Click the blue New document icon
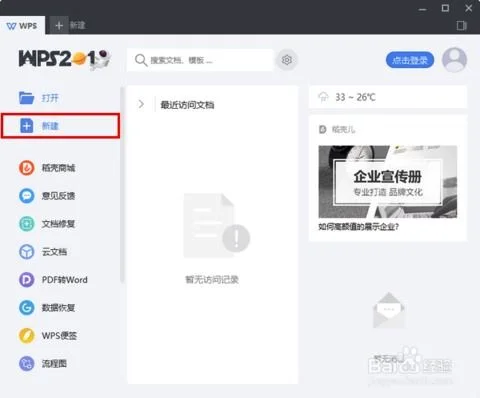The image size is (480, 398). click(x=27, y=126)
